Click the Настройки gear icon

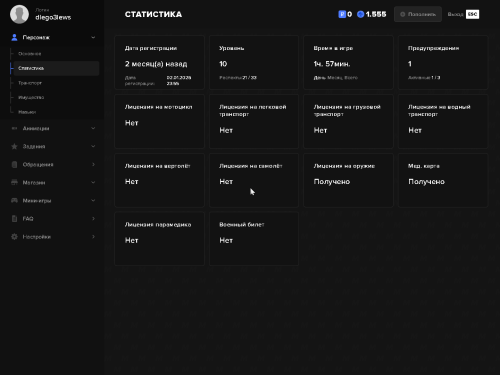(x=14, y=237)
